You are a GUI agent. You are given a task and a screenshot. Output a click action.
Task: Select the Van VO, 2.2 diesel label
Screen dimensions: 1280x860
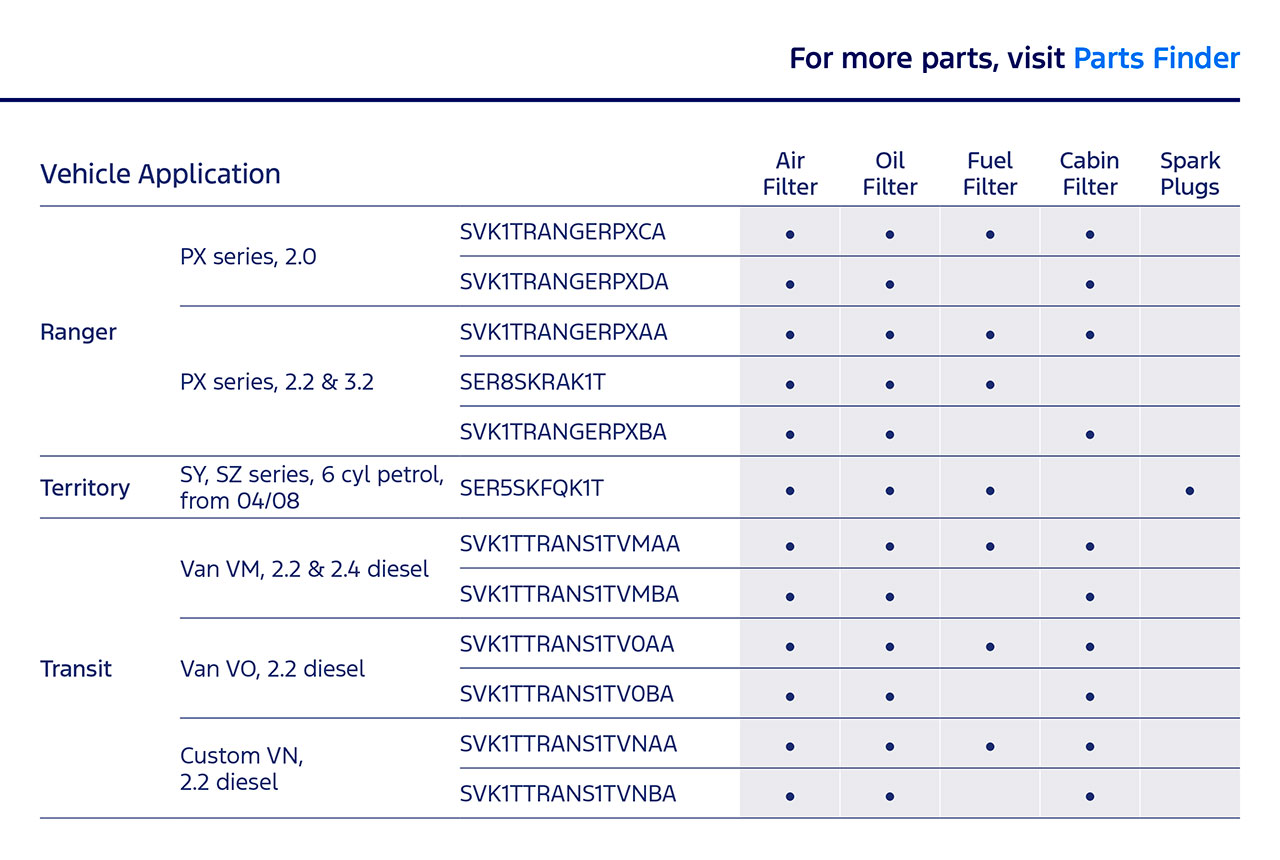(272, 669)
